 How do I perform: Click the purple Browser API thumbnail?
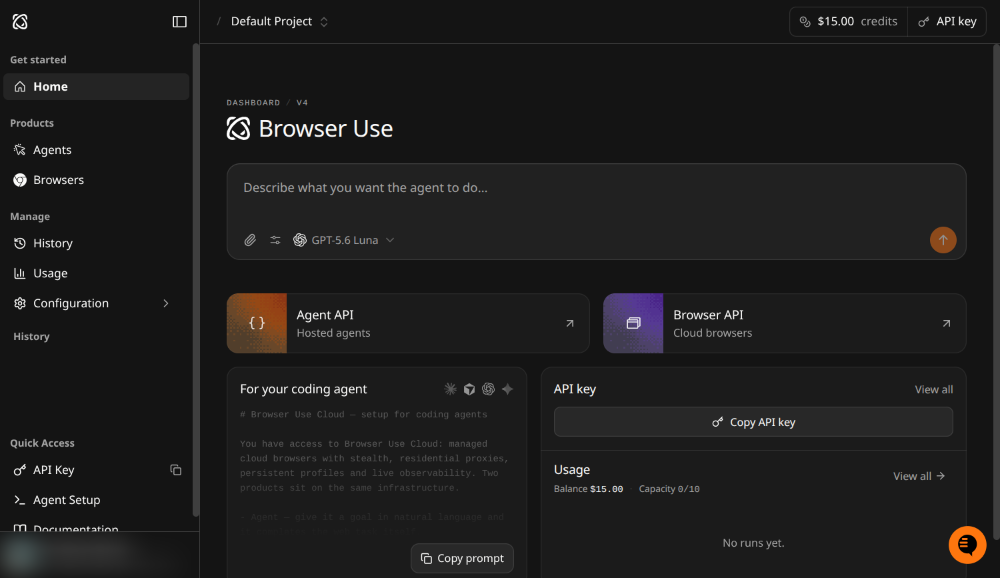(633, 323)
